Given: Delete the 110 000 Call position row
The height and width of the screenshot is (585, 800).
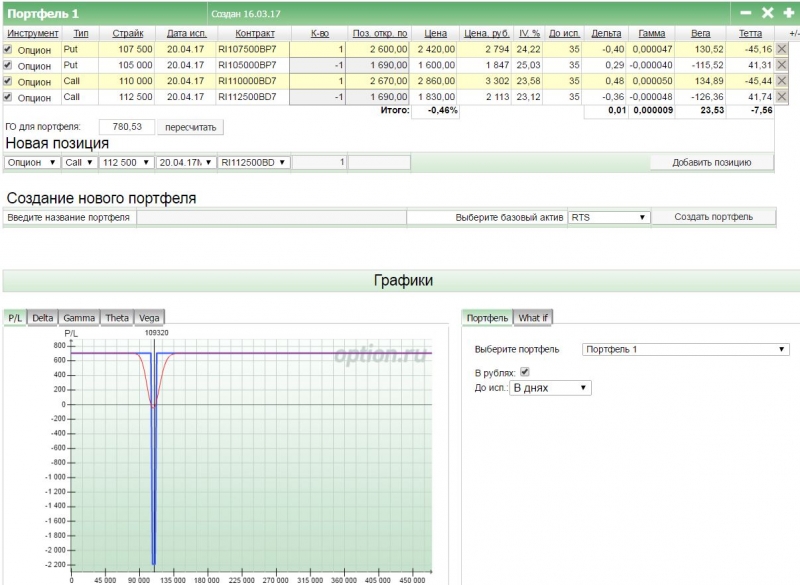Looking at the screenshot, I should tap(782, 81).
